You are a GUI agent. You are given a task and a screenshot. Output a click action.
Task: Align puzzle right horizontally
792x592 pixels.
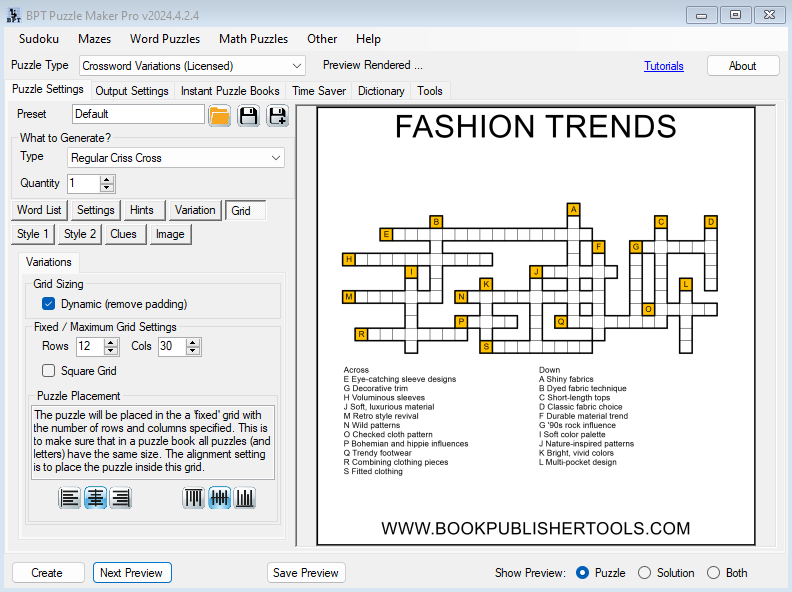pyautogui.click(x=121, y=498)
